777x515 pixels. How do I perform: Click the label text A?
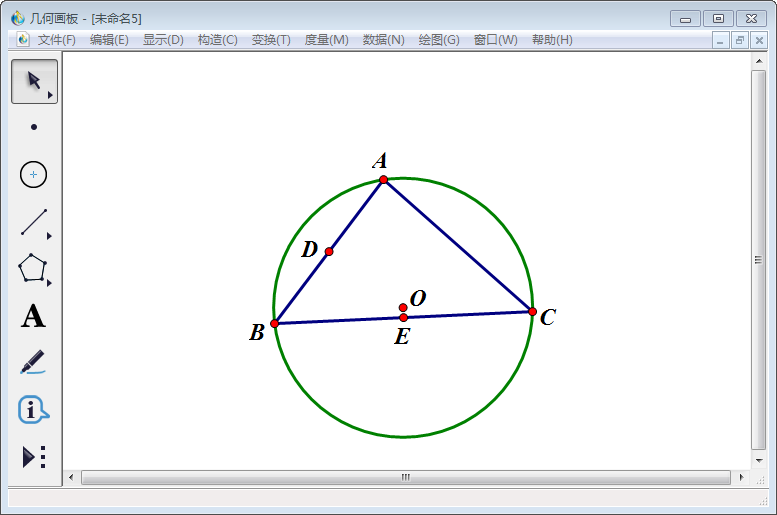[x=380, y=161]
